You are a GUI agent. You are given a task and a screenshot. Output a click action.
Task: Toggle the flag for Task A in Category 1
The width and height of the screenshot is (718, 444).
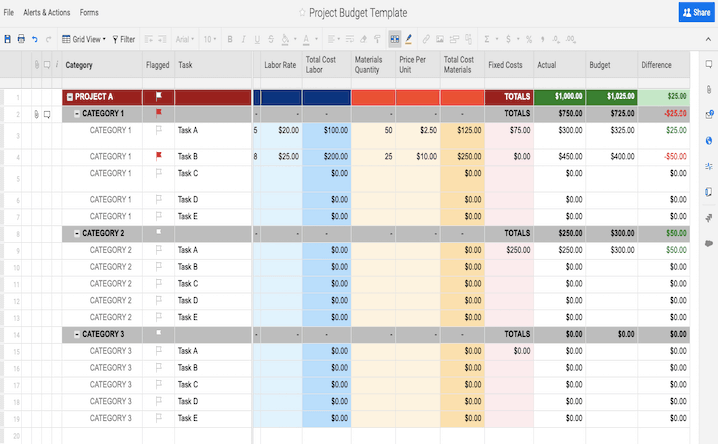click(x=158, y=130)
